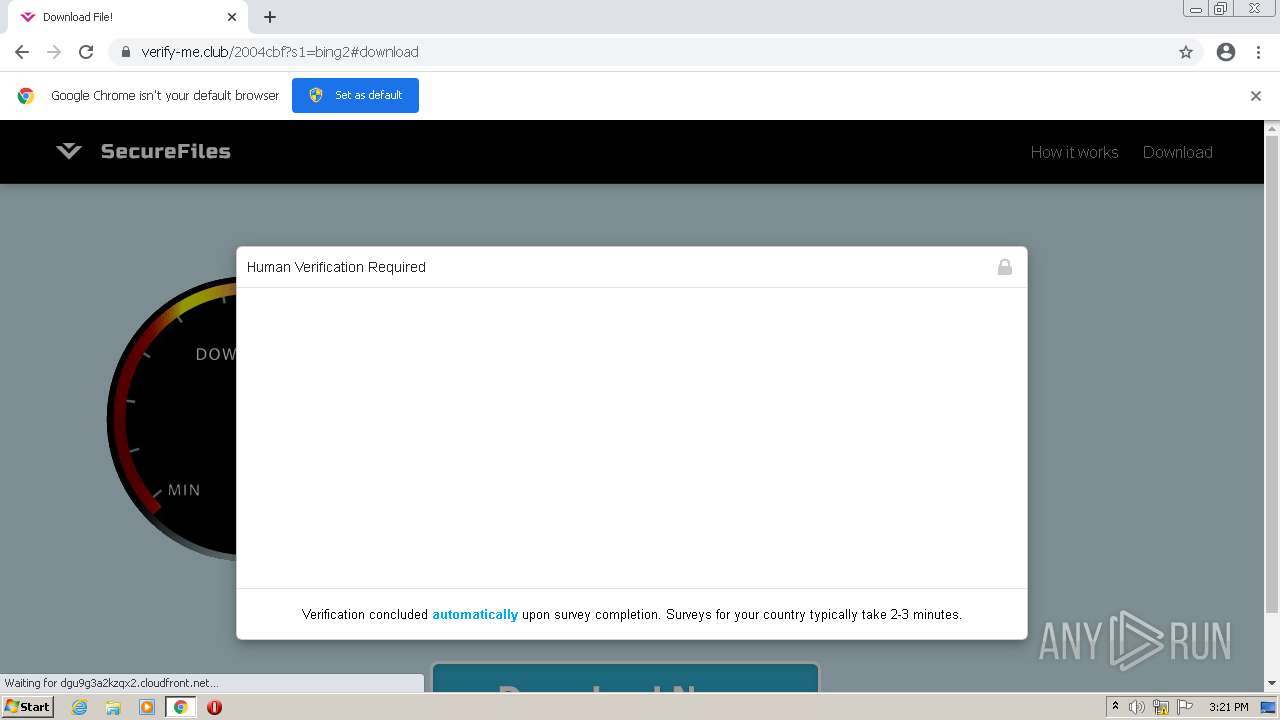
Task: Click the network tray icon
Action: tap(1161, 707)
